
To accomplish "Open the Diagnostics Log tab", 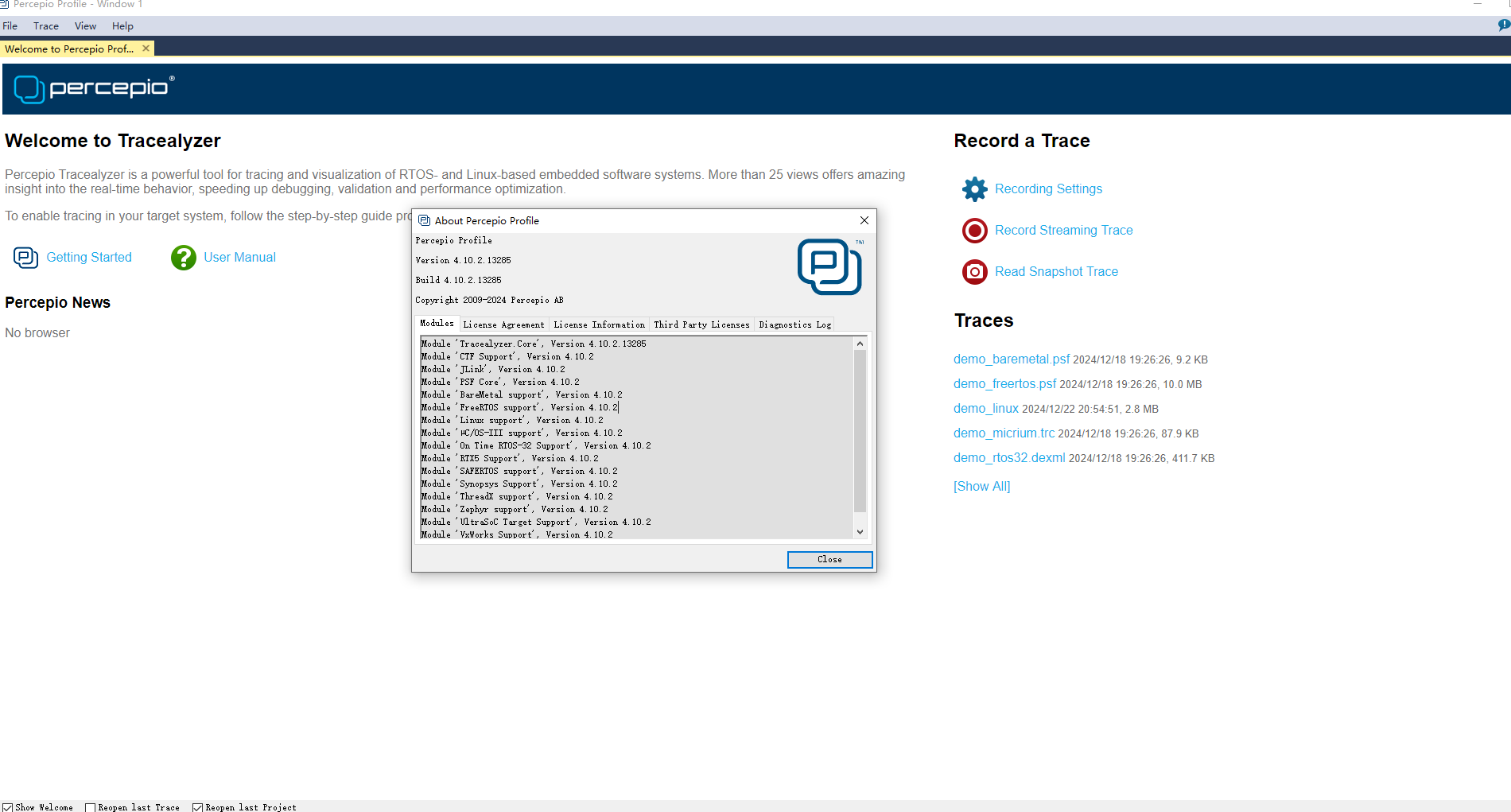I will (794, 324).
